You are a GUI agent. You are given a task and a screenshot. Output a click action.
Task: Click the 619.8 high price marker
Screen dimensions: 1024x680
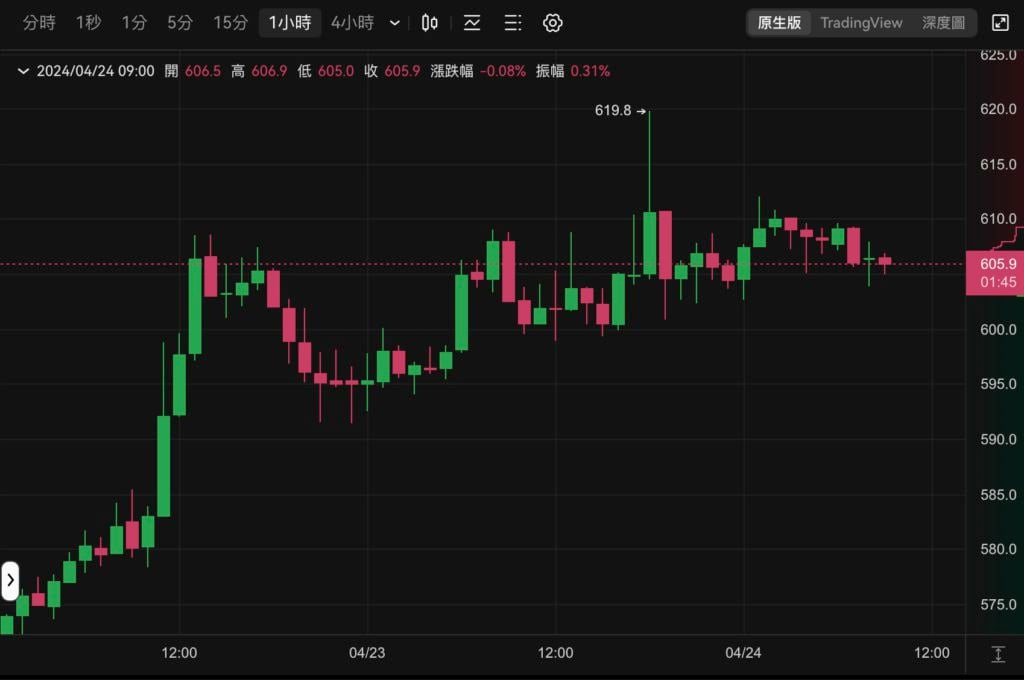tap(620, 111)
